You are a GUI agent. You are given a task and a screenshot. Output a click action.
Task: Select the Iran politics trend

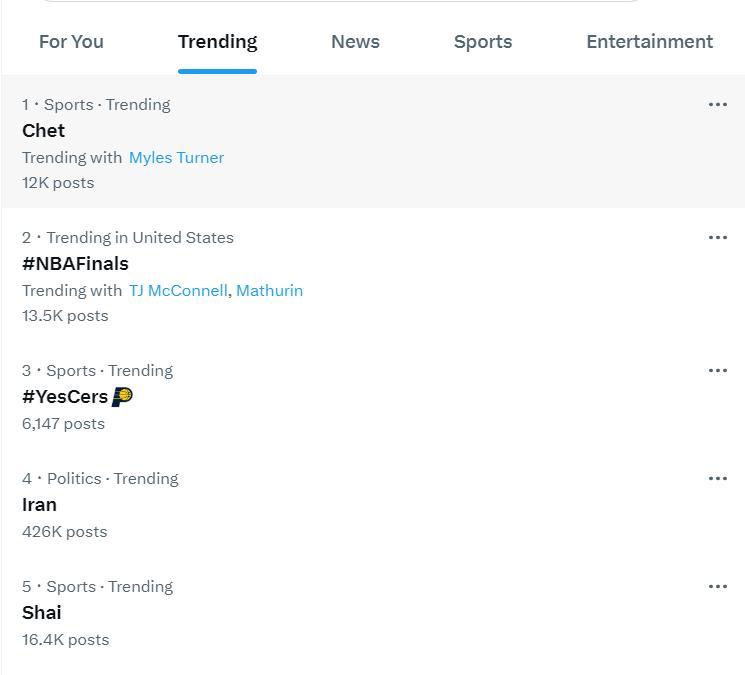39,505
